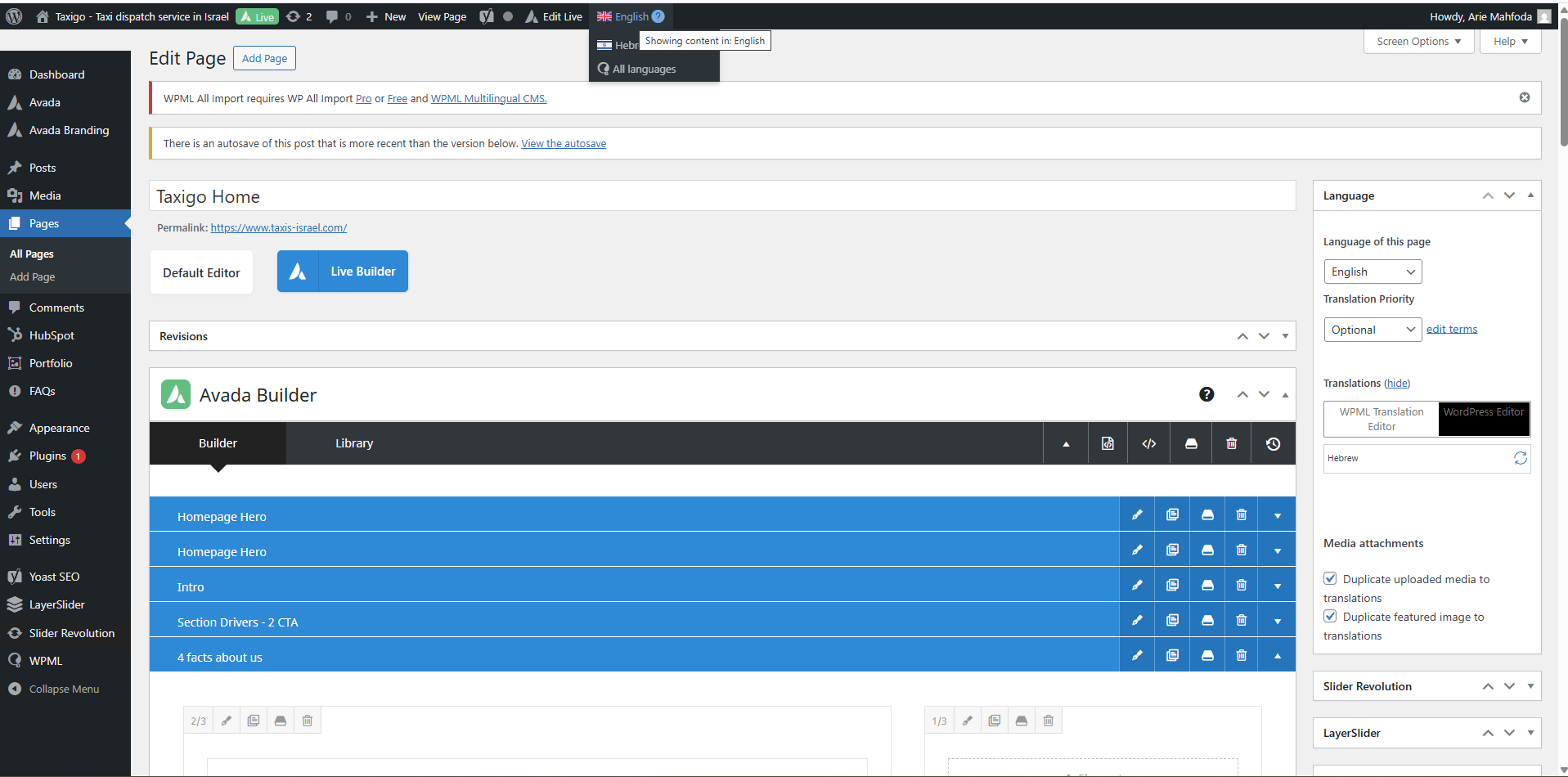The image size is (1568, 777).
Task: Delete the Section Drivers - 2 CTA container
Action: [x=1242, y=620]
